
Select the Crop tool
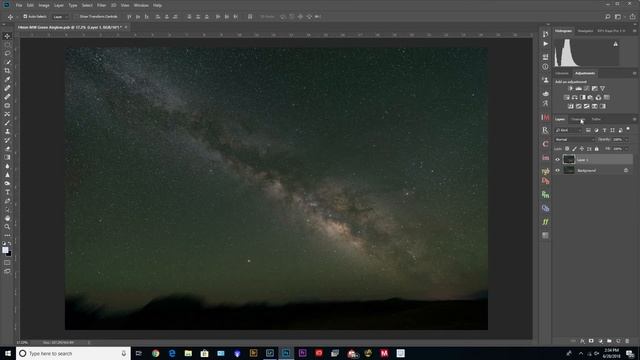click(x=7, y=71)
